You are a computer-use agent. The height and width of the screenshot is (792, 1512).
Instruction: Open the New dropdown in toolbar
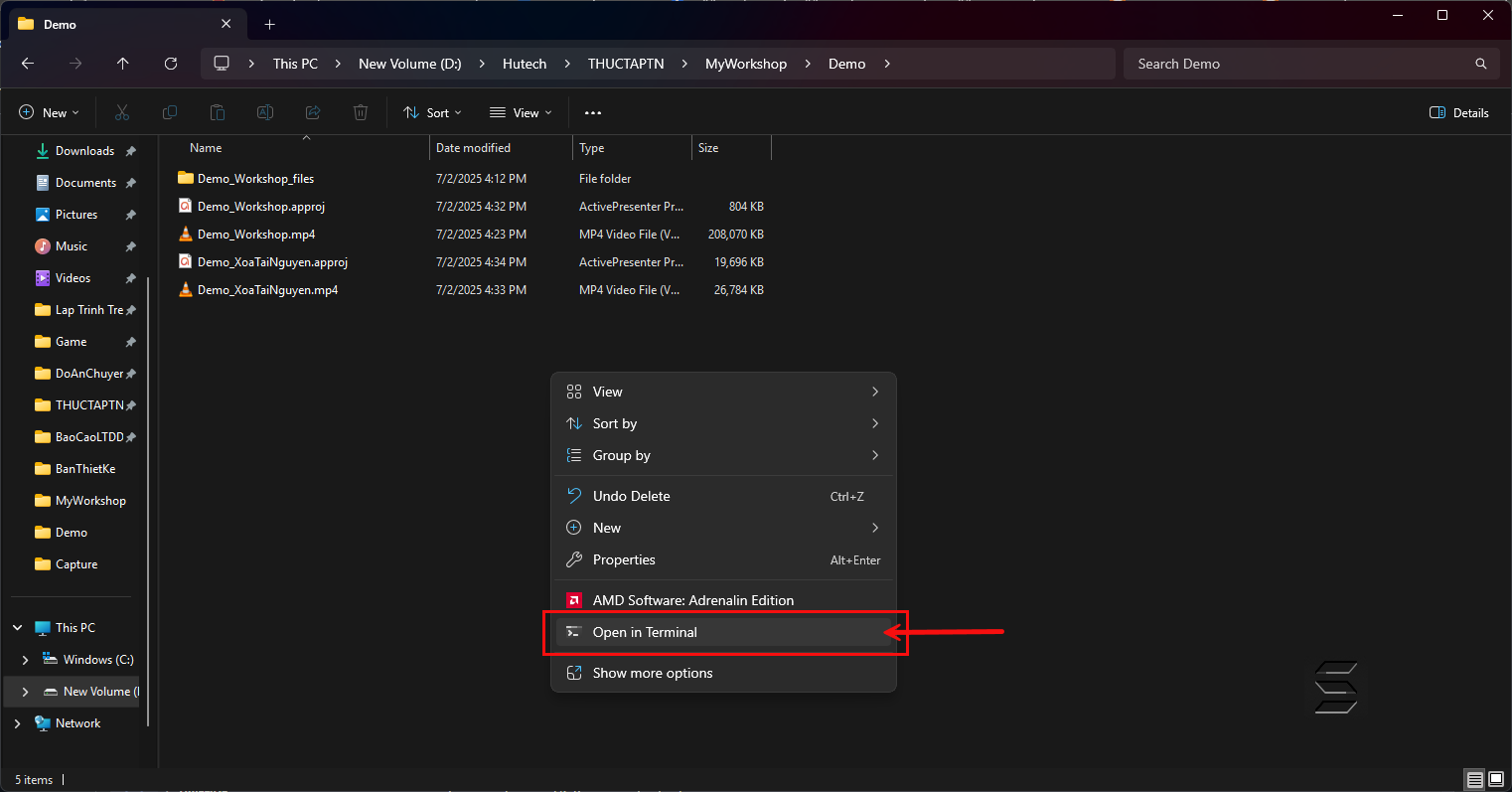pyautogui.click(x=49, y=112)
